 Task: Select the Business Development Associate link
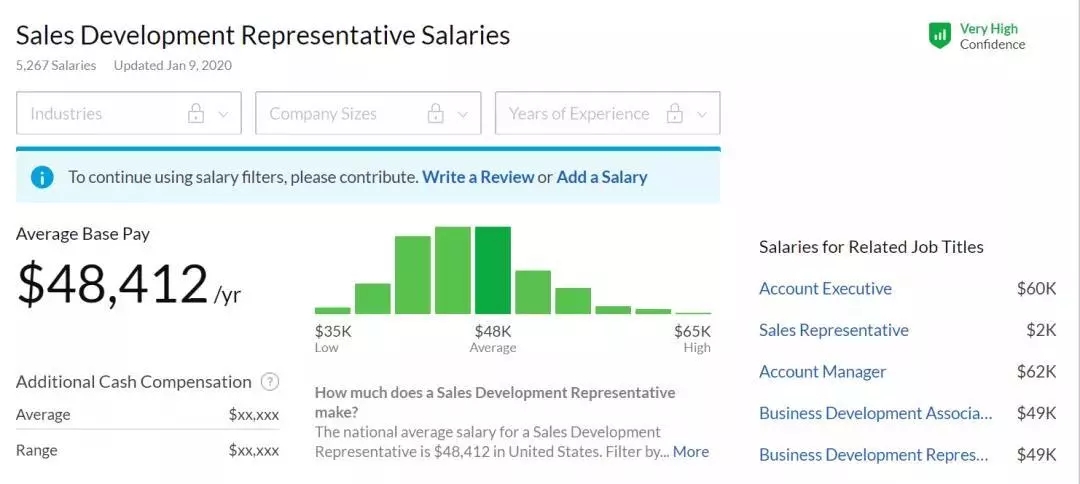pyautogui.click(x=875, y=413)
